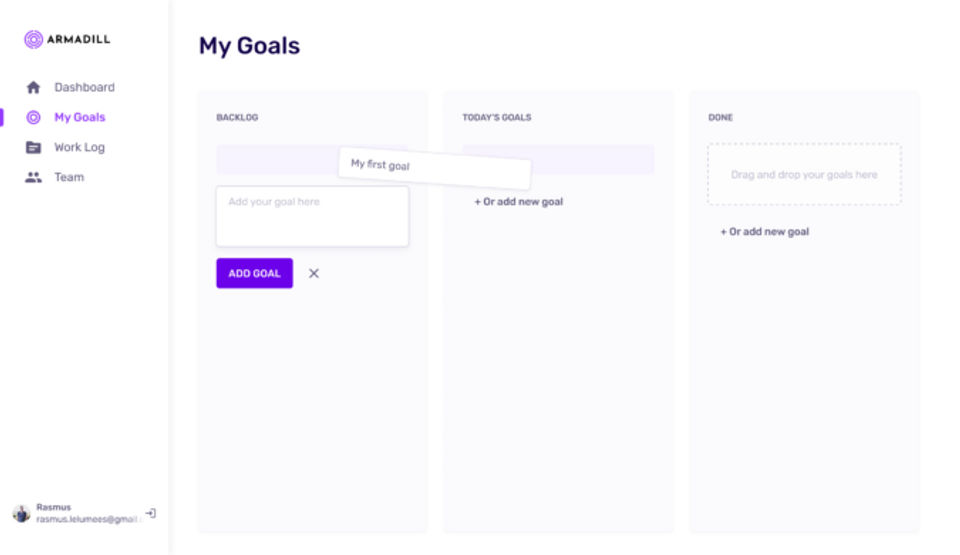
Task: Add a new goal under Today's Goals
Action: pyautogui.click(x=518, y=202)
